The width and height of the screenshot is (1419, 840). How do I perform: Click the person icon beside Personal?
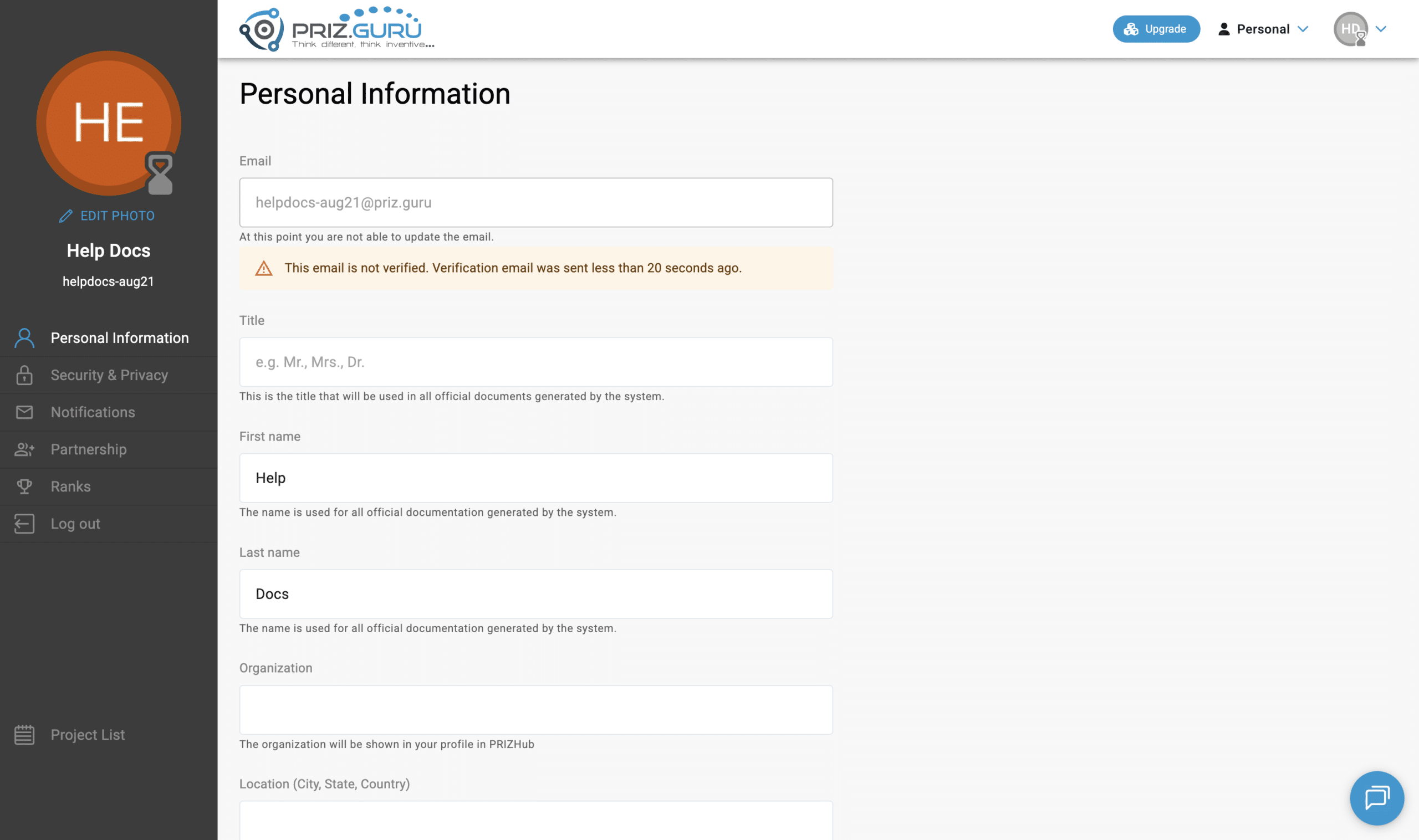tap(1223, 29)
